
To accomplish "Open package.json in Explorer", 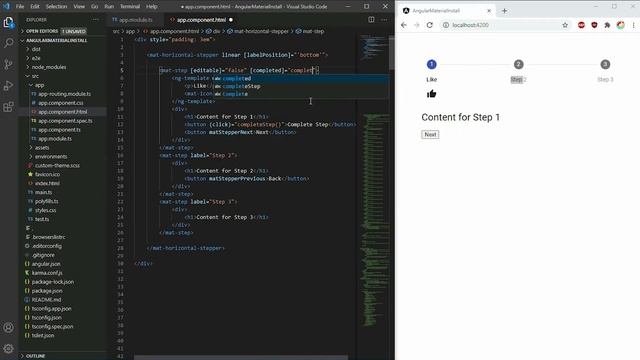I will tap(47, 291).
